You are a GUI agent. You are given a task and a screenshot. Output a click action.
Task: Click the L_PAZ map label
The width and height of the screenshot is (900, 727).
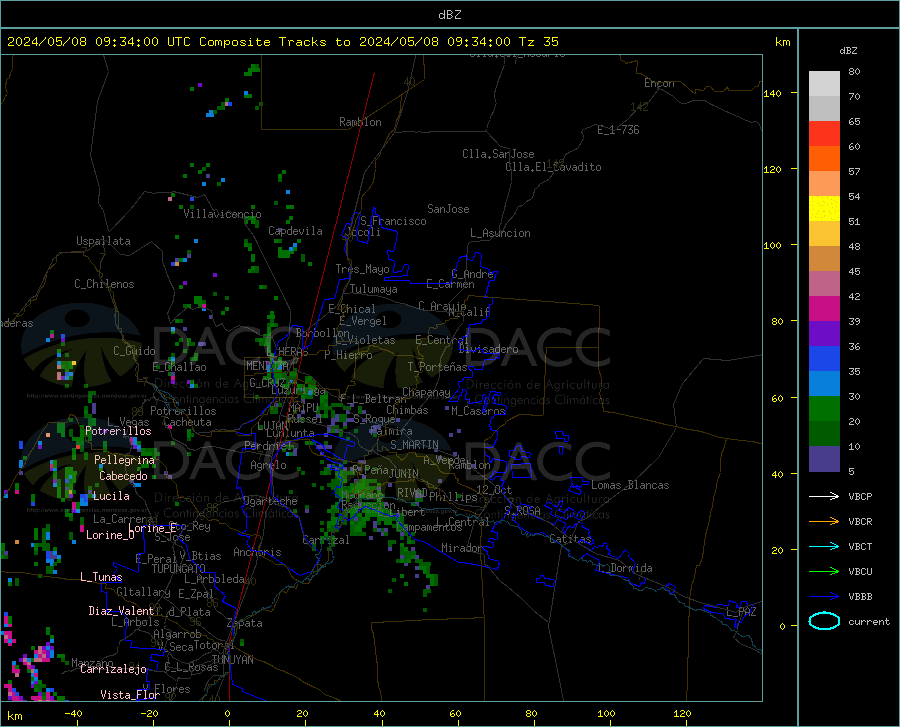click(x=741, y=612)
